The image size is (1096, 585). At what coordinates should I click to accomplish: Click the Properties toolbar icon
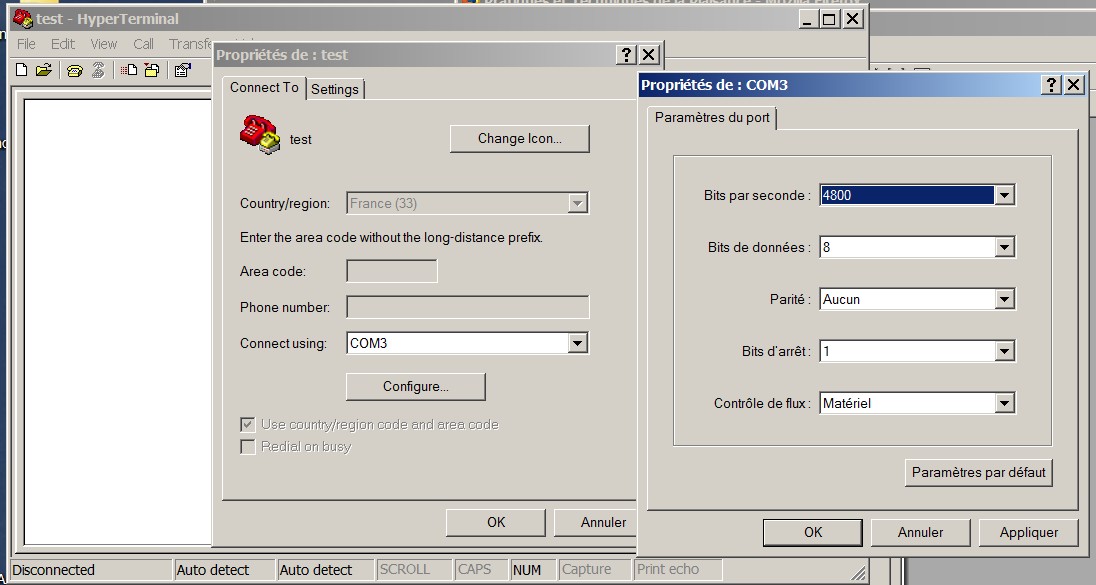pyautogui.click(x=182, y=70)
